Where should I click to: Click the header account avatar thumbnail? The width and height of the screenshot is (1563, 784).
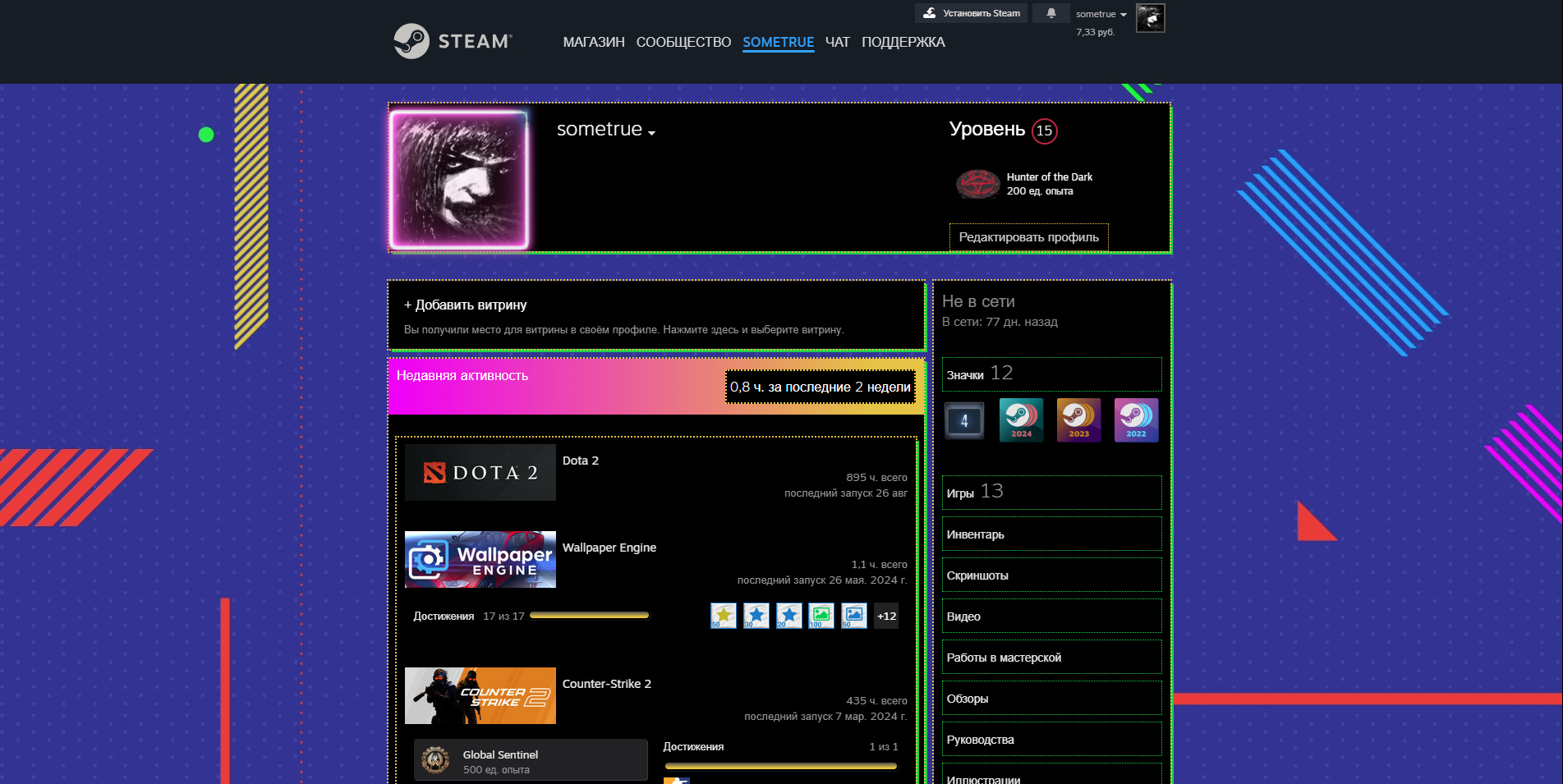click(x=1150, y=18)
